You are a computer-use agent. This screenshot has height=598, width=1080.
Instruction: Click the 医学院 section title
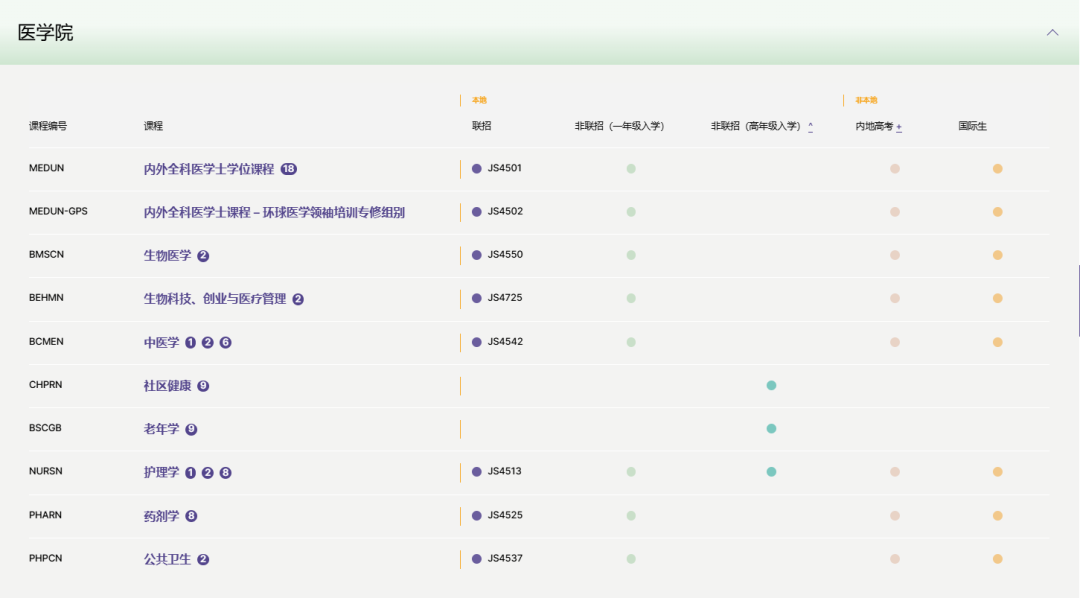point(45,32)
